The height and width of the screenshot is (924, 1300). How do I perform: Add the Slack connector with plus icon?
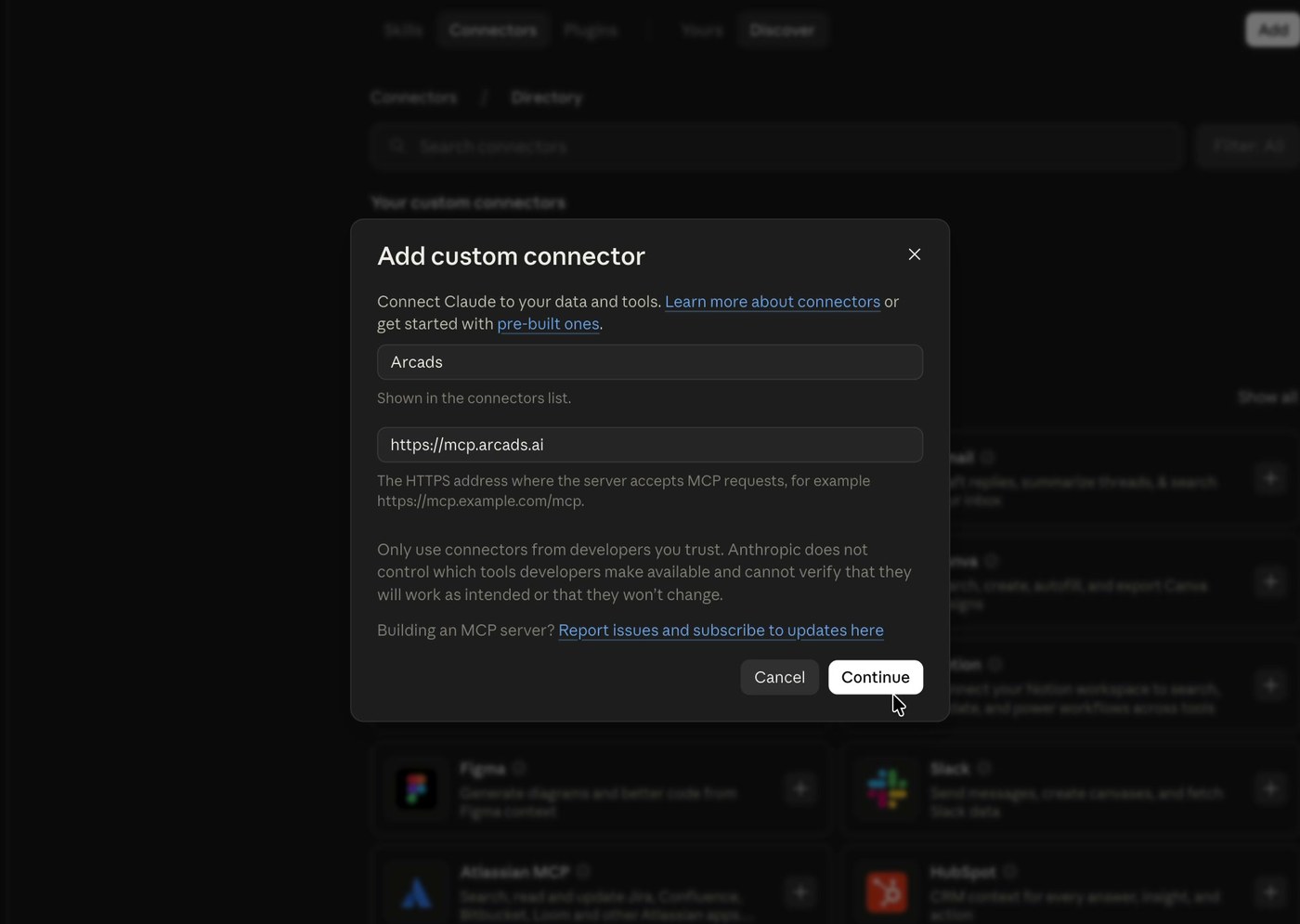coord(1269,788)
